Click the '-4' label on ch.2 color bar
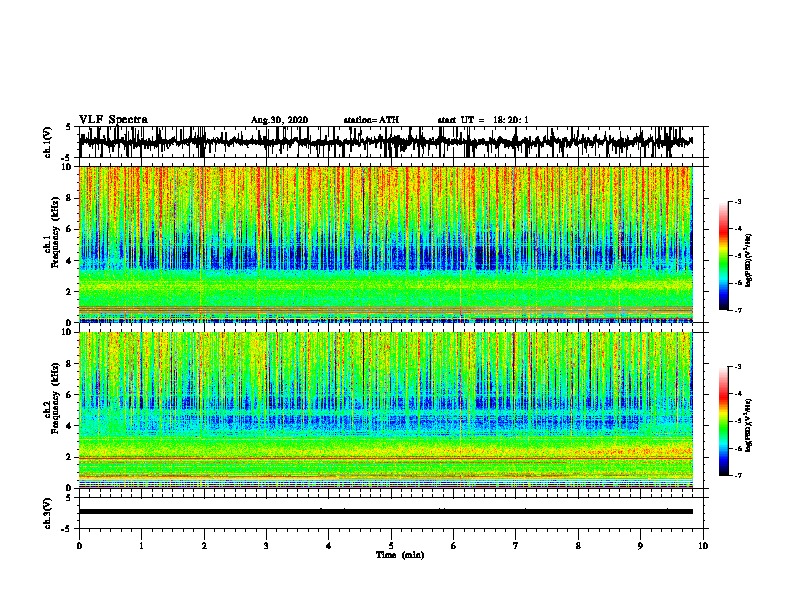The height and width of the screenshot is (612, 792). [x=737, y=394]
